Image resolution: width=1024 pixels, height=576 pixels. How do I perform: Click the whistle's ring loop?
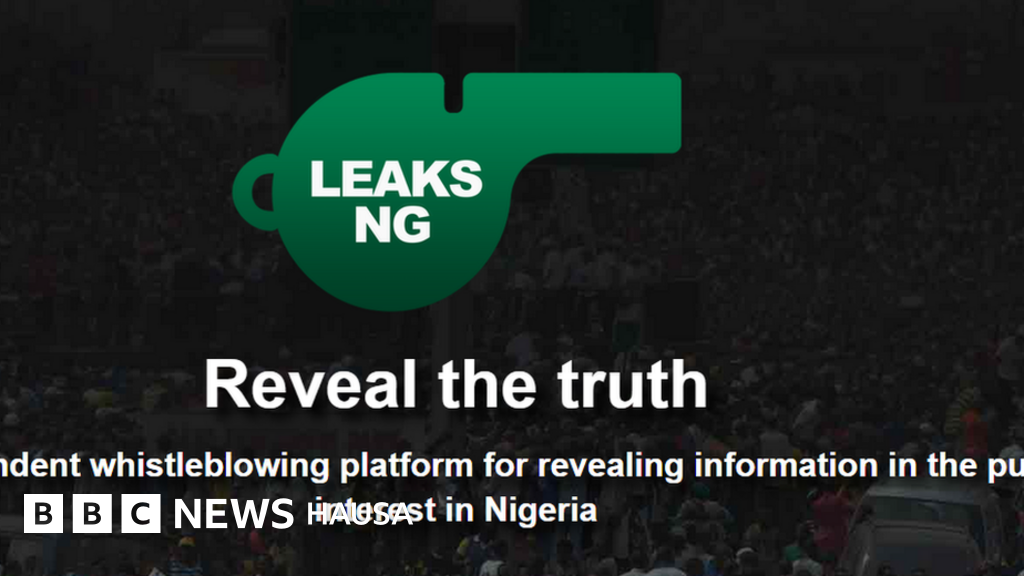tap(256, 192)
